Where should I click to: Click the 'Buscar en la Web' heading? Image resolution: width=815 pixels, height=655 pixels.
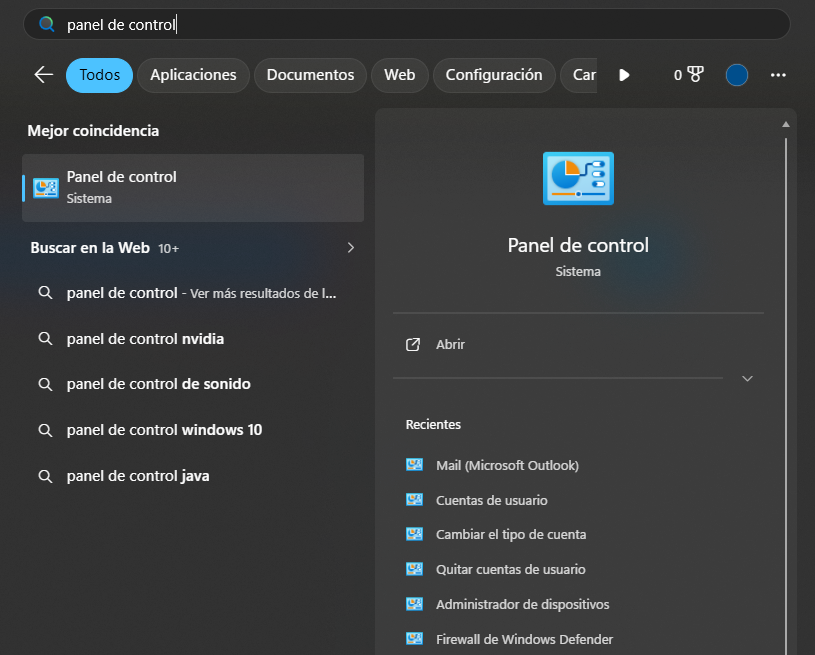tap(90, 248)
